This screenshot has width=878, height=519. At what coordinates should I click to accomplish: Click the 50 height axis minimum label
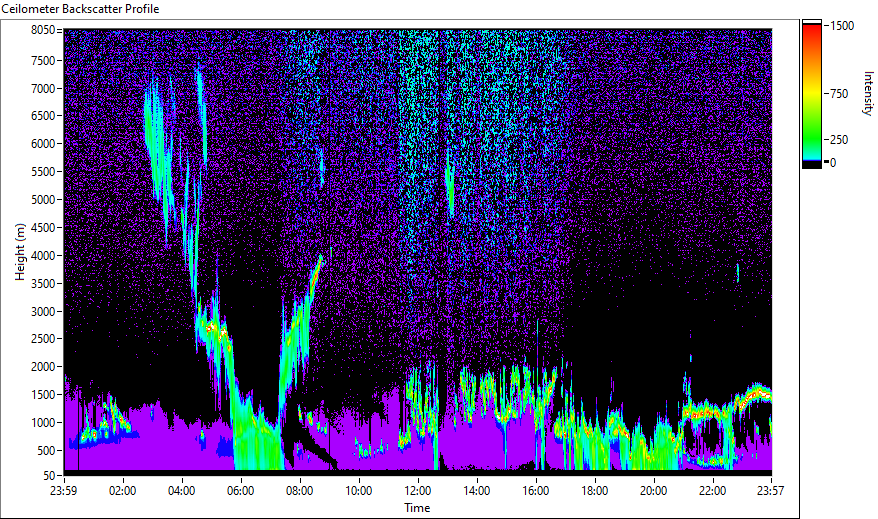pyautogui.click(x=49, y=476)
